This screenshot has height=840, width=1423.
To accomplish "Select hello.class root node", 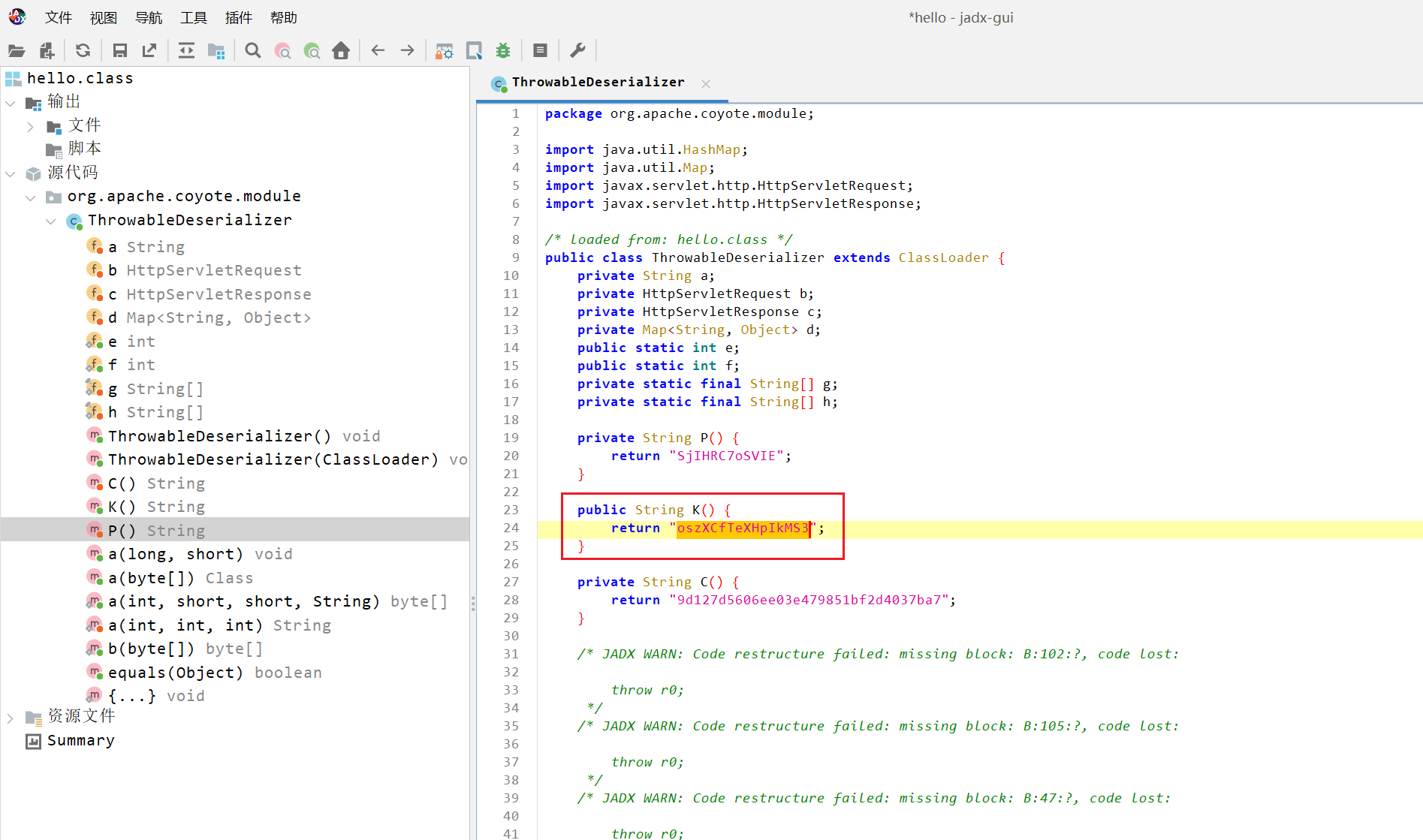I will coord(80,78).
